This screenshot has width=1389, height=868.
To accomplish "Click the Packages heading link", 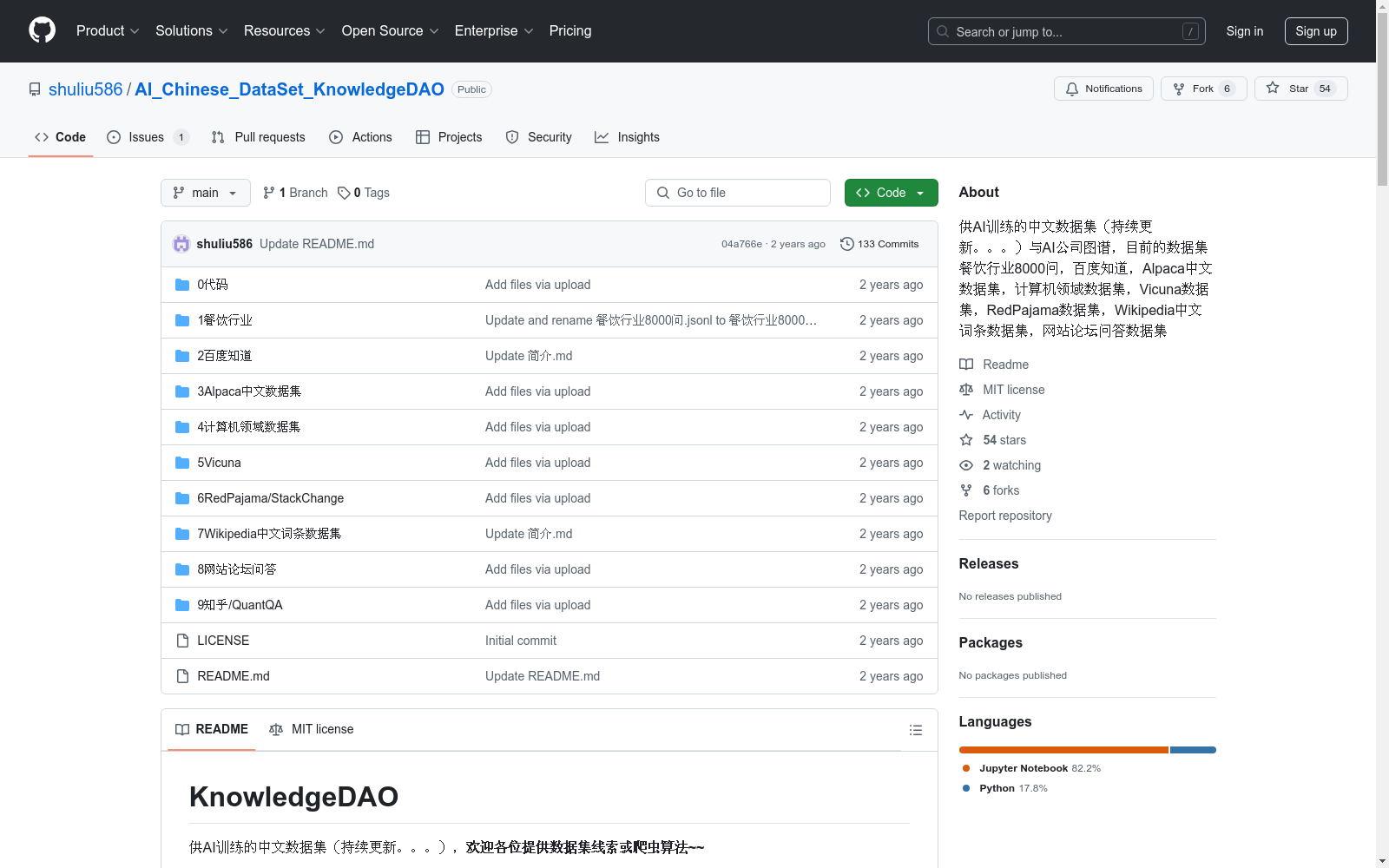I will click(x=991, y=642).
